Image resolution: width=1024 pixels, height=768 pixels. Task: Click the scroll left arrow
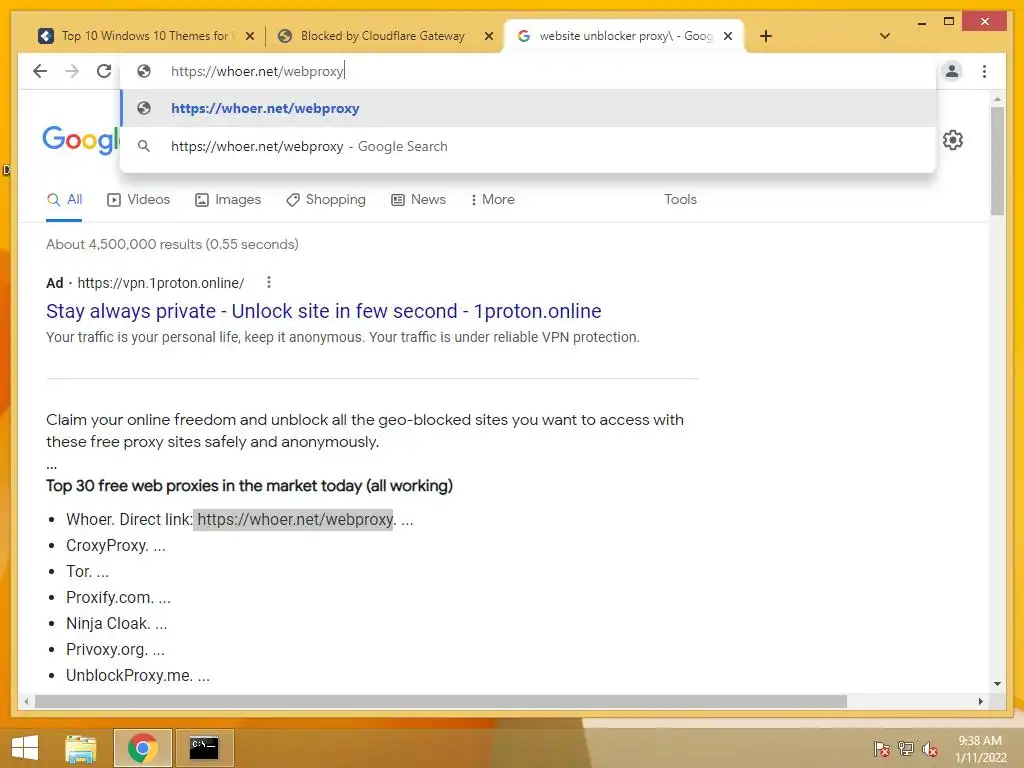pos(26,702)
